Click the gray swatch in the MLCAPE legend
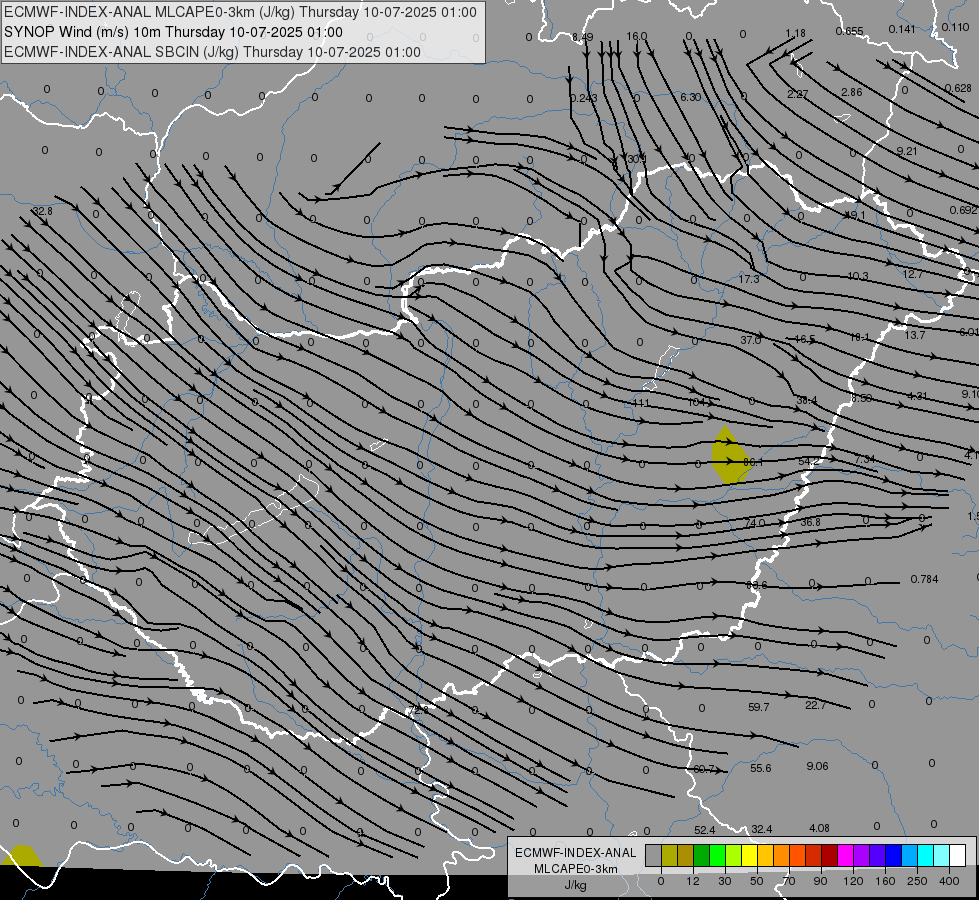This screenshot has width=979, height=900. click(x=653, y=855)
